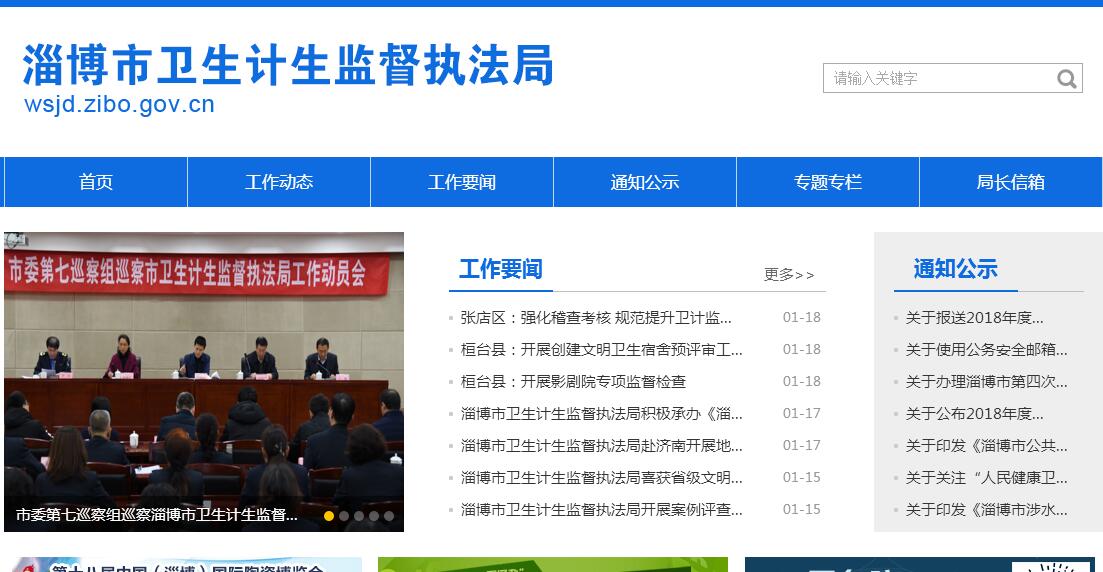
Task: Open the 局长信箱 mailbox page
Action: tap(1010, 182)
